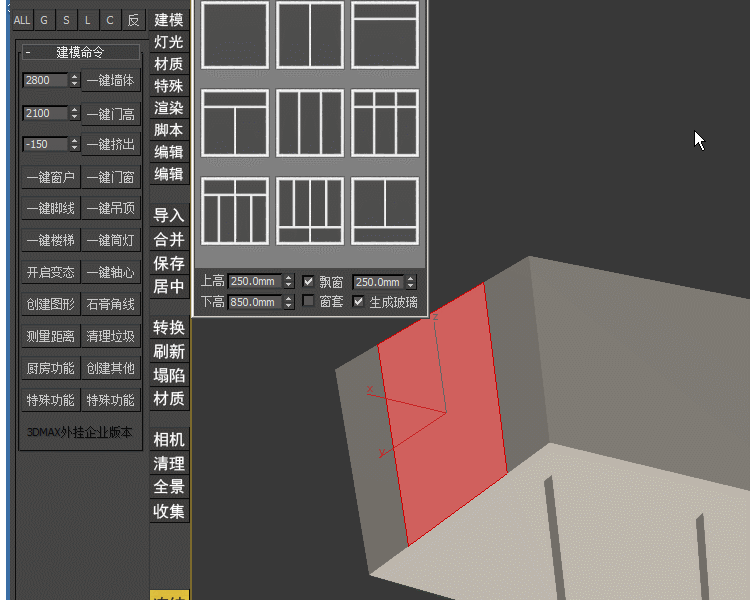Pick two-pane window template with bottom sill panel
Viewport: 750px width, 600px height.
point(385,211)
